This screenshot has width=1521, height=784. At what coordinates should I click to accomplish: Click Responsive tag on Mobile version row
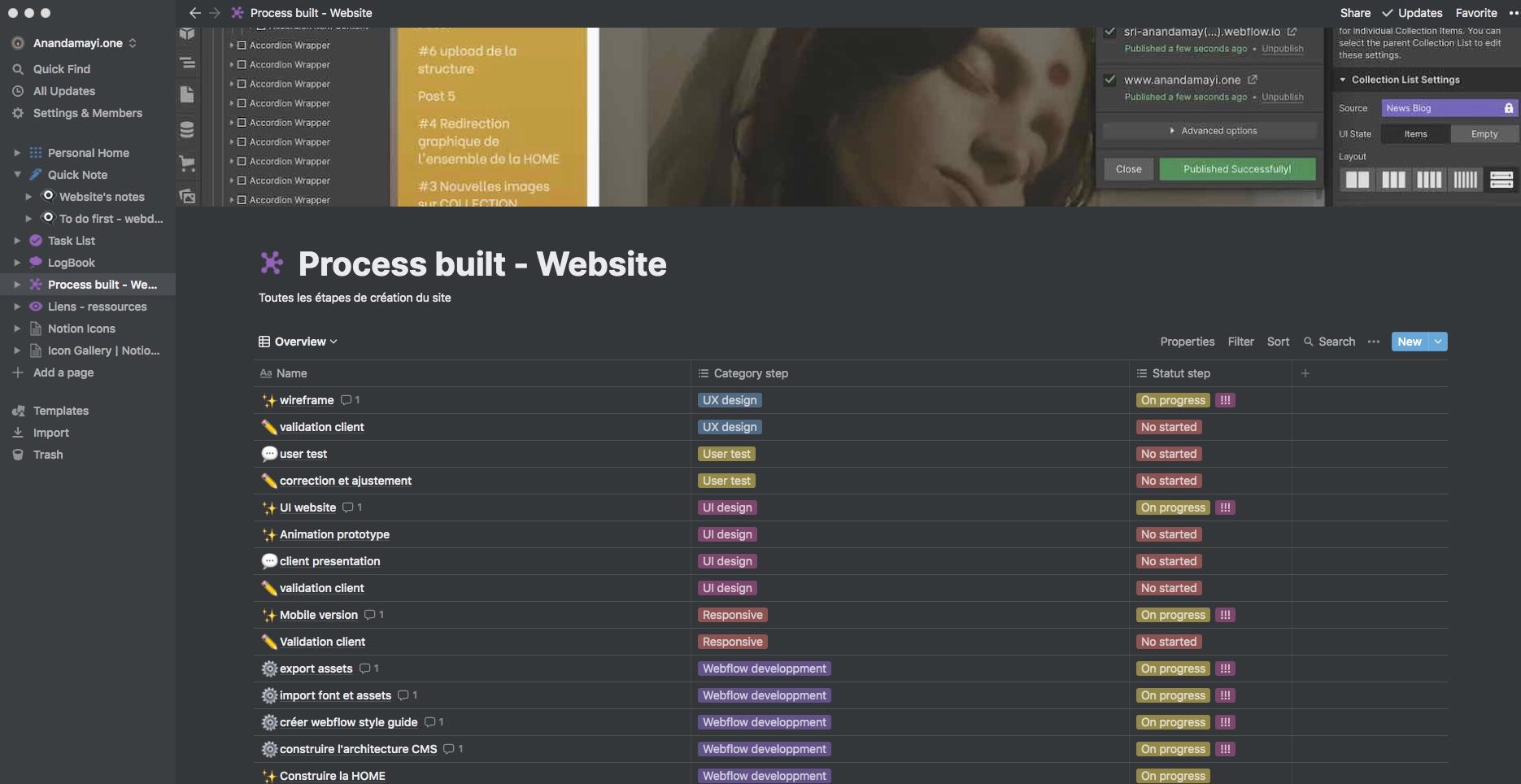click(732, 615)
